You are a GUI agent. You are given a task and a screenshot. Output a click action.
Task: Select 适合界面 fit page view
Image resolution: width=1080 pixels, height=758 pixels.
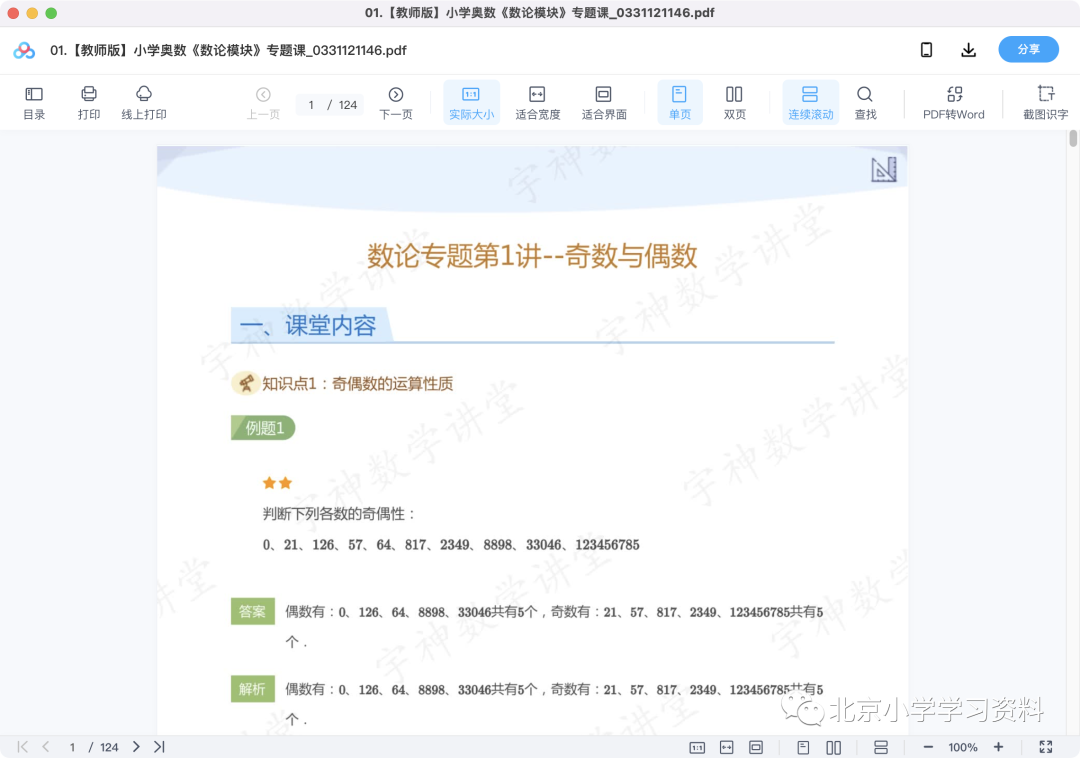(x=604, y=103)
